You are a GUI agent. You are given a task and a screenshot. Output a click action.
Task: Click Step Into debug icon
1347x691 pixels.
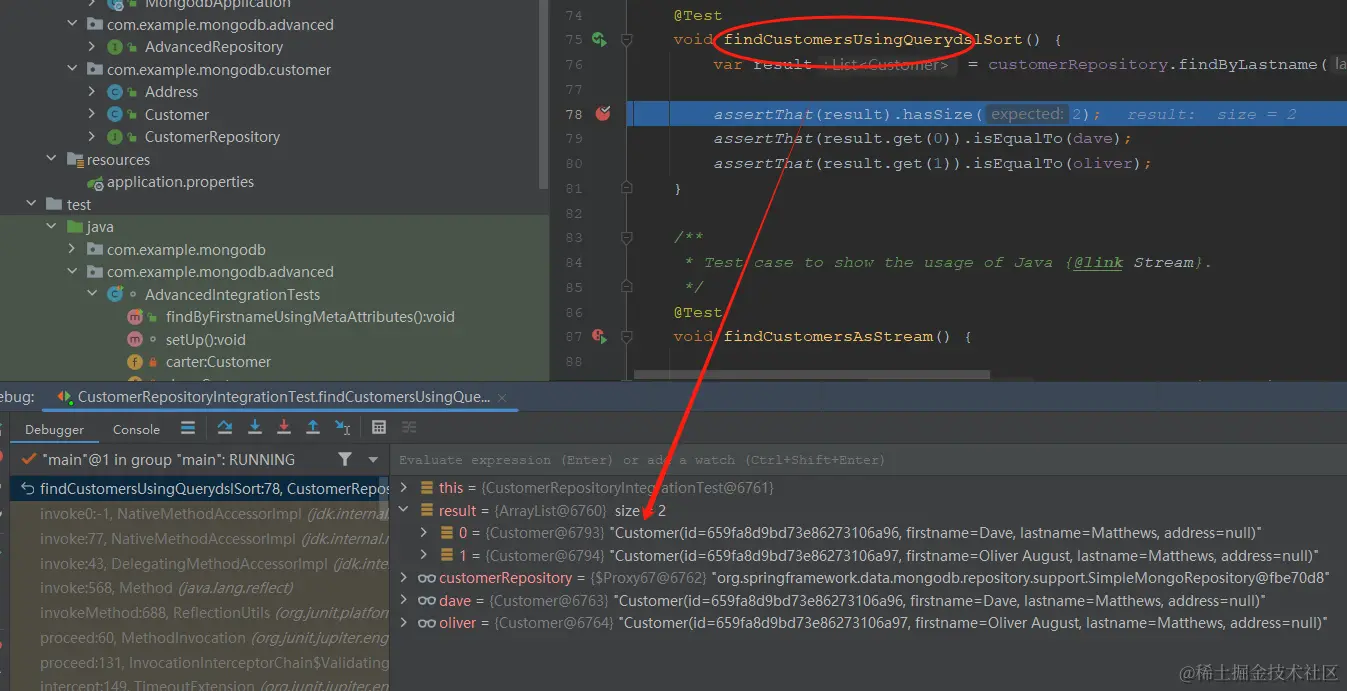(255, 428)
